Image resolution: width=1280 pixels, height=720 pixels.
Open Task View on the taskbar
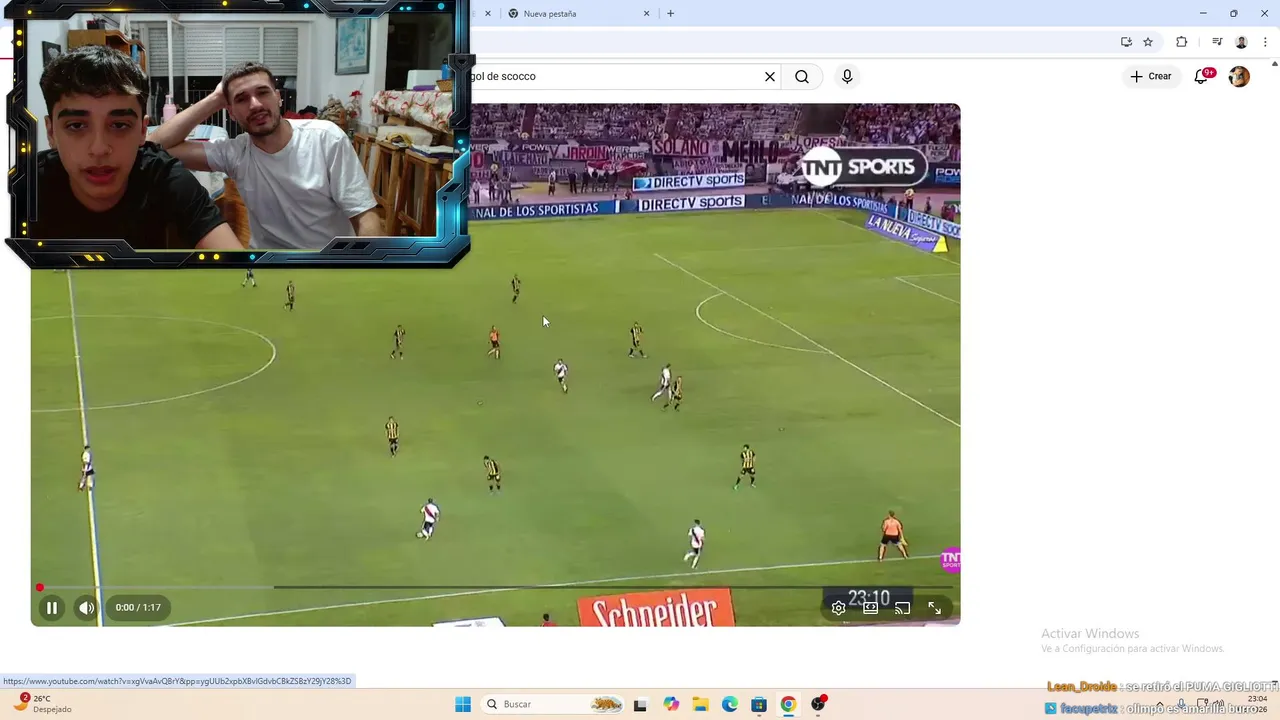(x=640, y=704)
